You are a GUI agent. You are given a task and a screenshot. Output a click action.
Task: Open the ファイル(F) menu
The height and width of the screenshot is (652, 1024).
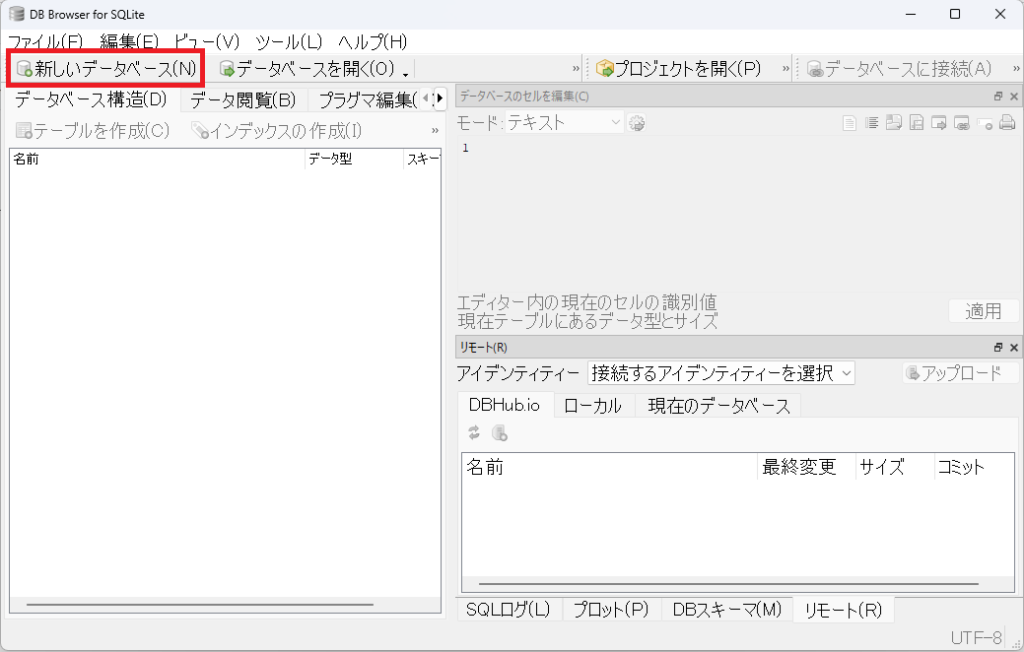tap(45, 42)
